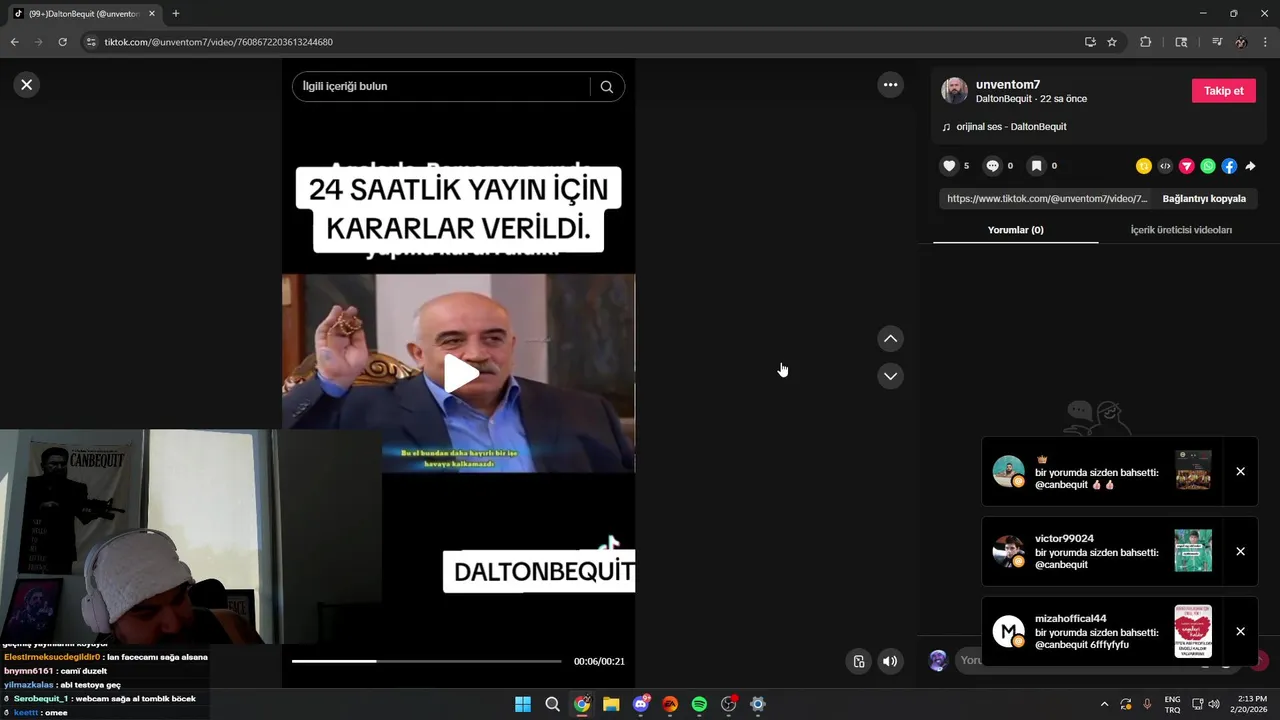The height and width of the screenshot is (720, 1280).
Task: Seek on the video progress bar
Action: pyautogui.click(x=426, y=661)
